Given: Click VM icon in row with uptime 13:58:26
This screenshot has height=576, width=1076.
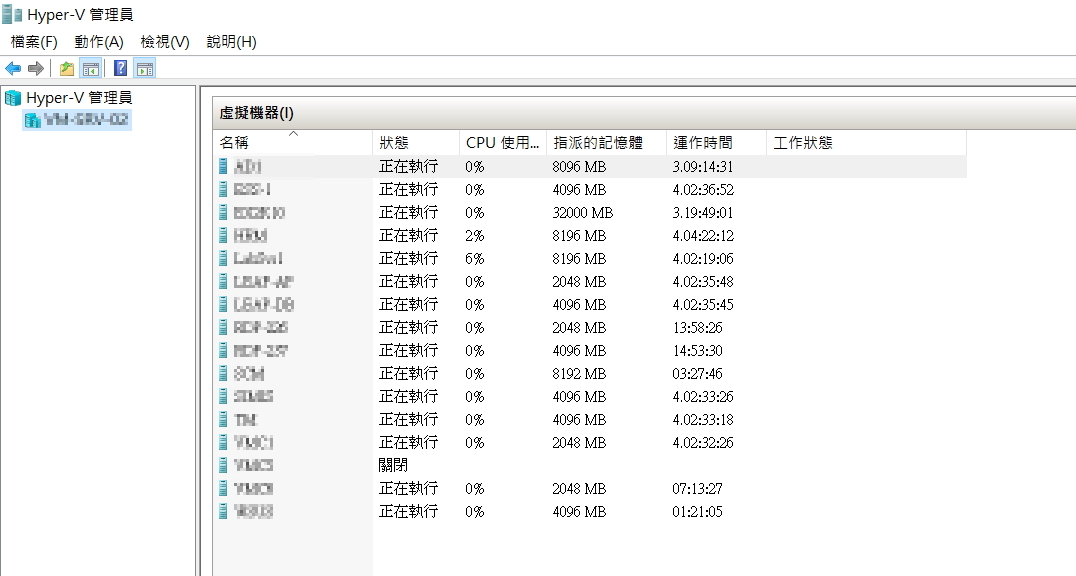Looking at the screenshot, I should point(223,327).
